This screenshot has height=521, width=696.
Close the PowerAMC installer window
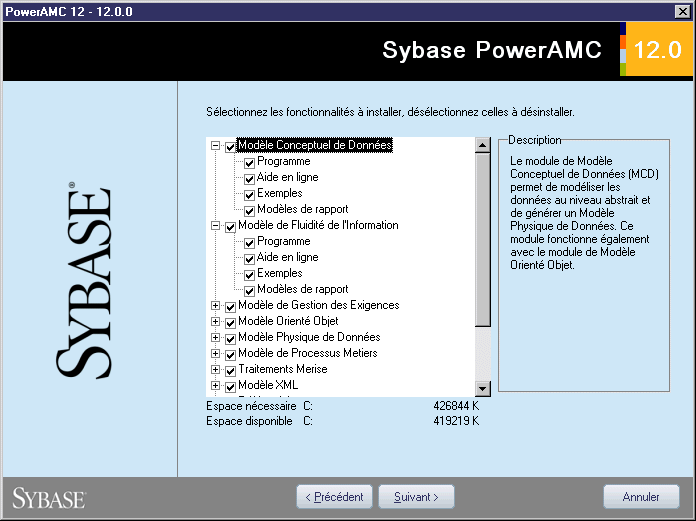(682, 12)
